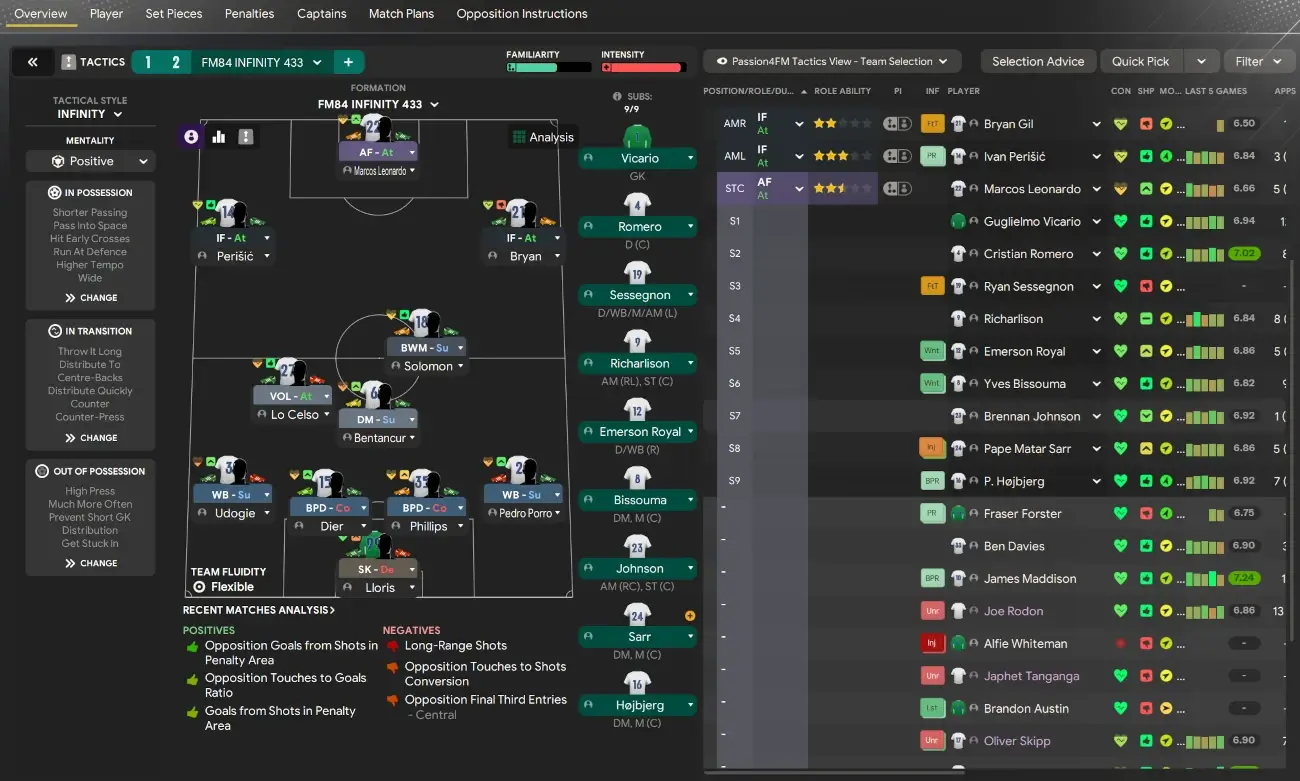
Task: Go to the Penalties tab
Action: pyautogui.click(x=249, y=14)
